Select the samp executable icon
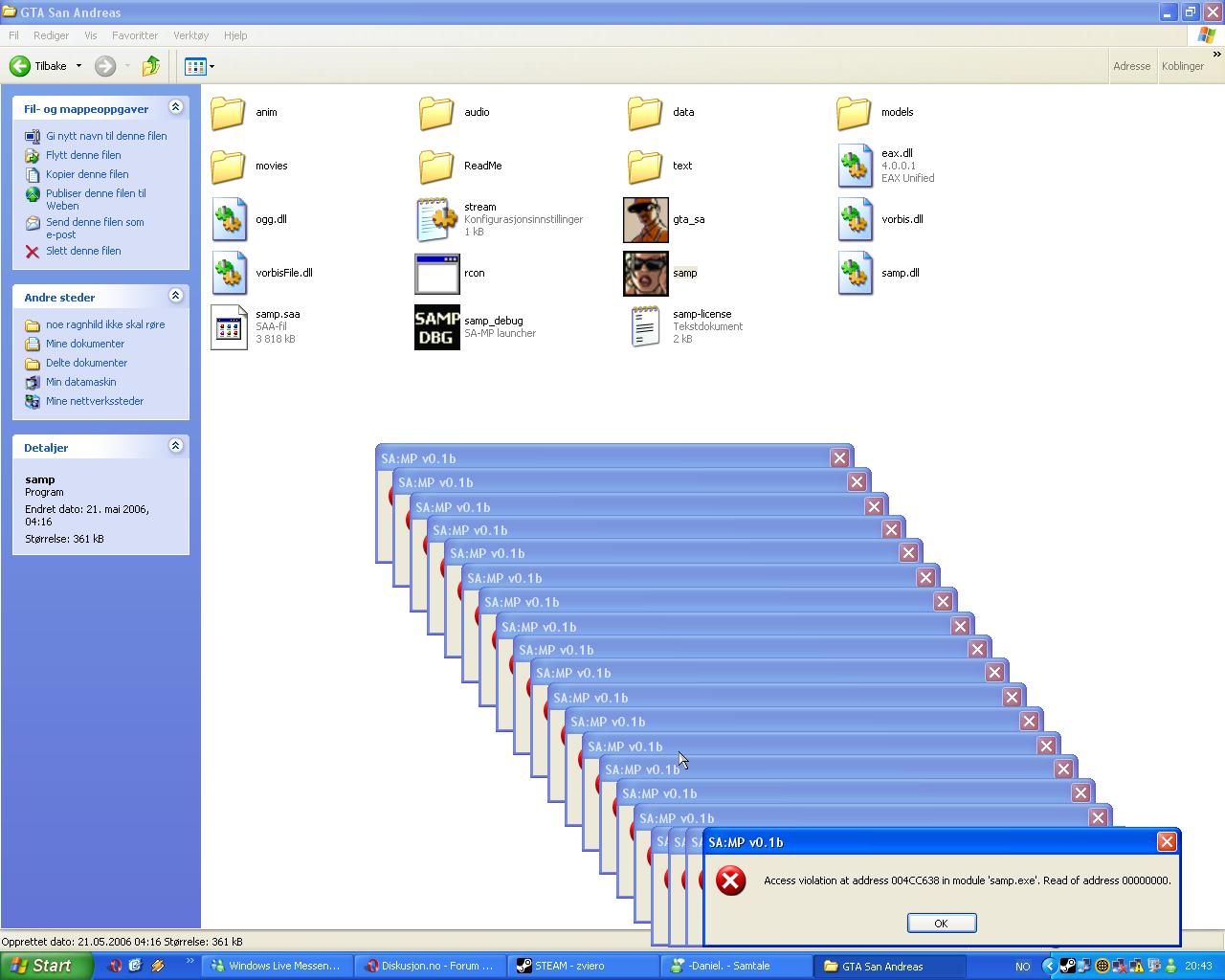This screenshot has height=980, width=1225. click(x=646, y=274)
